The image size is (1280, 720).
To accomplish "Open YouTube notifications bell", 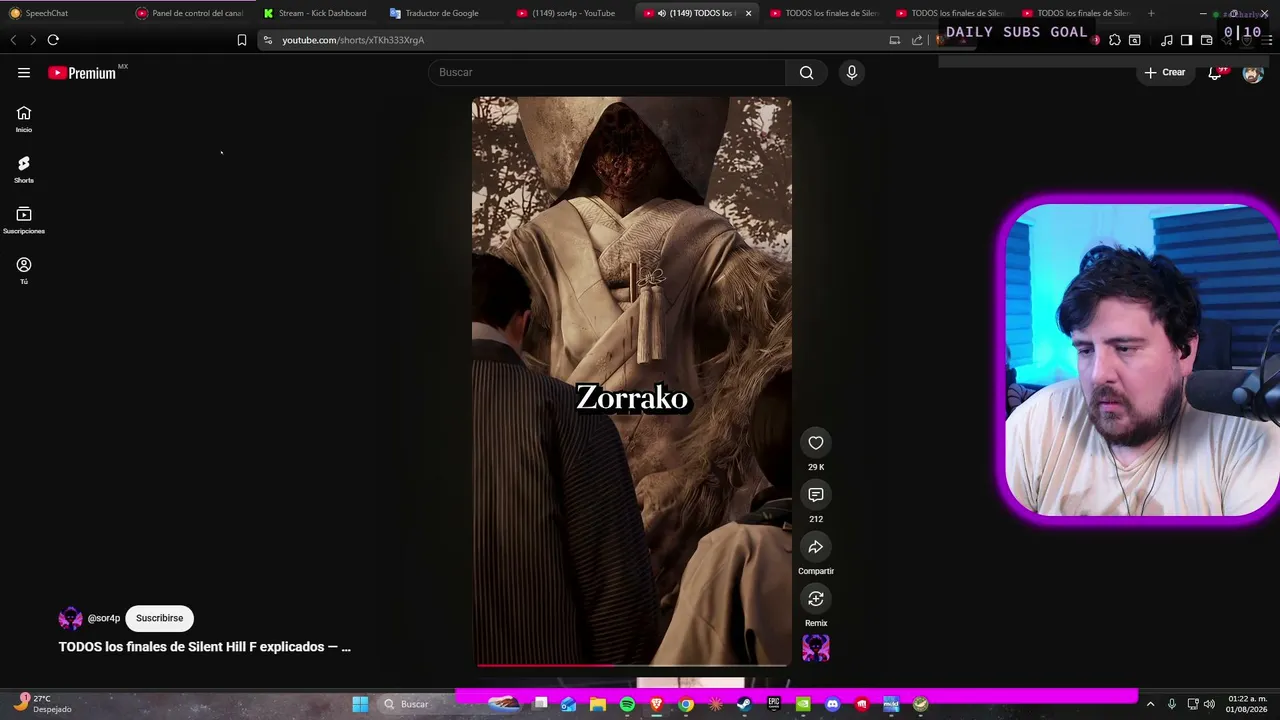I will coord(1215,72).
